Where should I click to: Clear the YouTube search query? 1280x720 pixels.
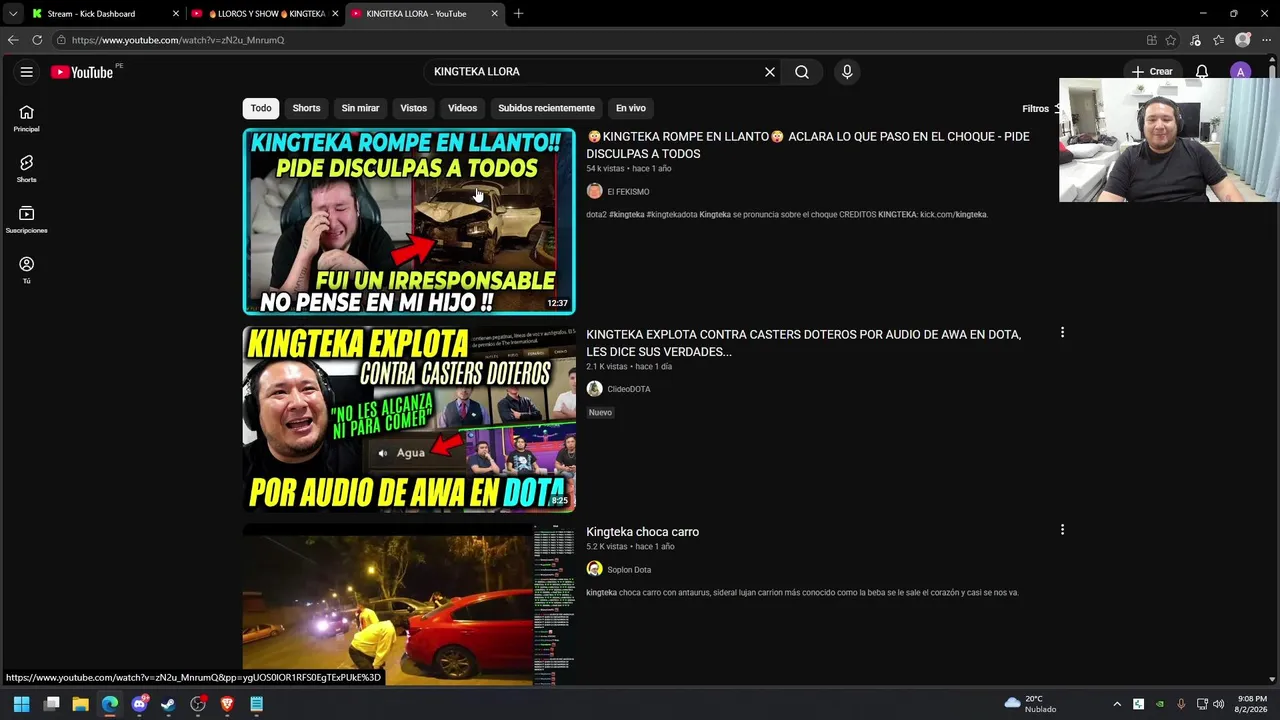pyautogui.click(x=770, y=72)
